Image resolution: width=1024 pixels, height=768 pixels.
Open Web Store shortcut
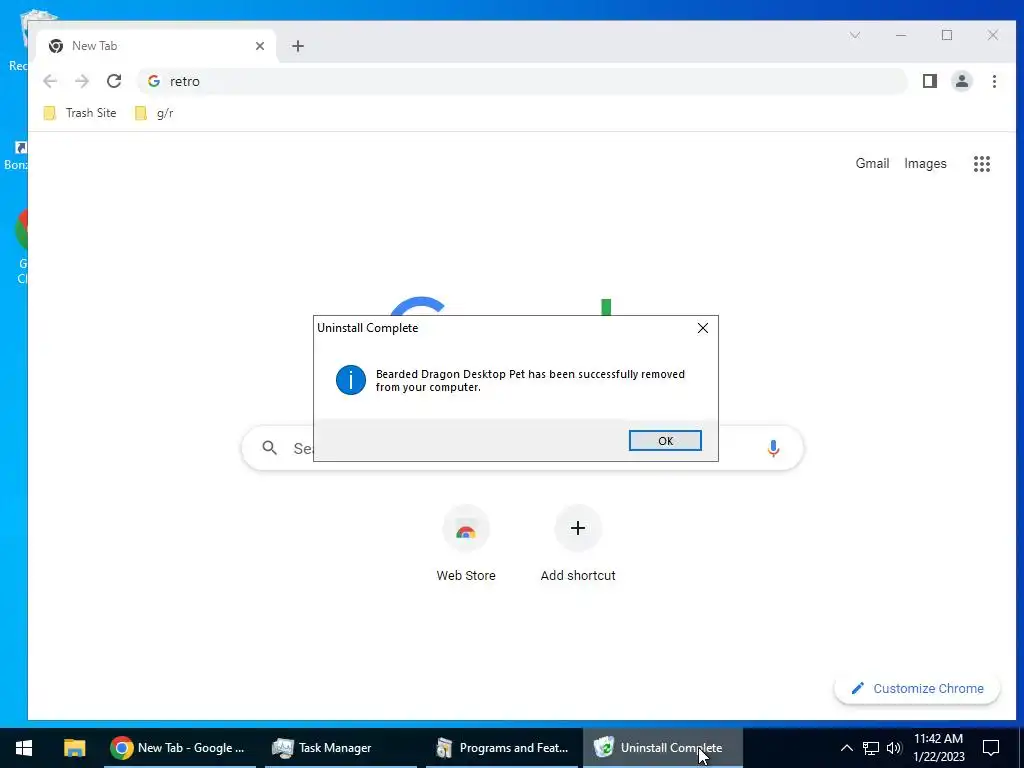coord(466,543)
